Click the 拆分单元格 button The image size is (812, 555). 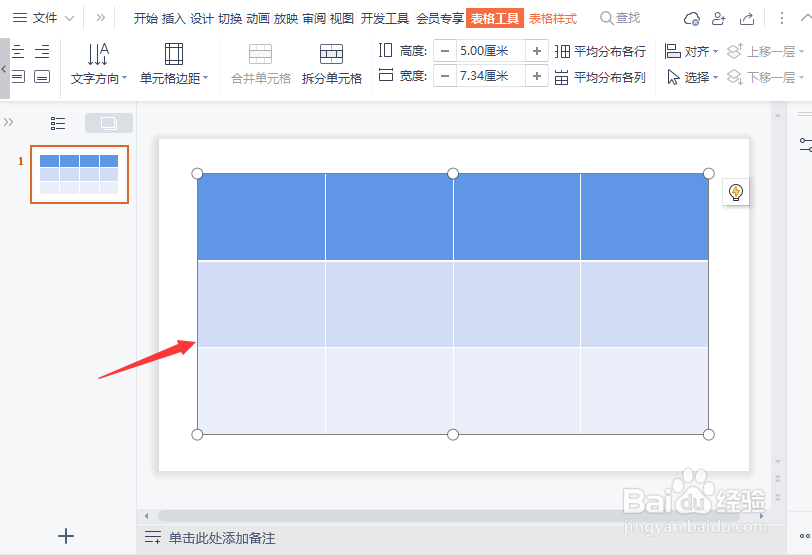coord(331,64)
